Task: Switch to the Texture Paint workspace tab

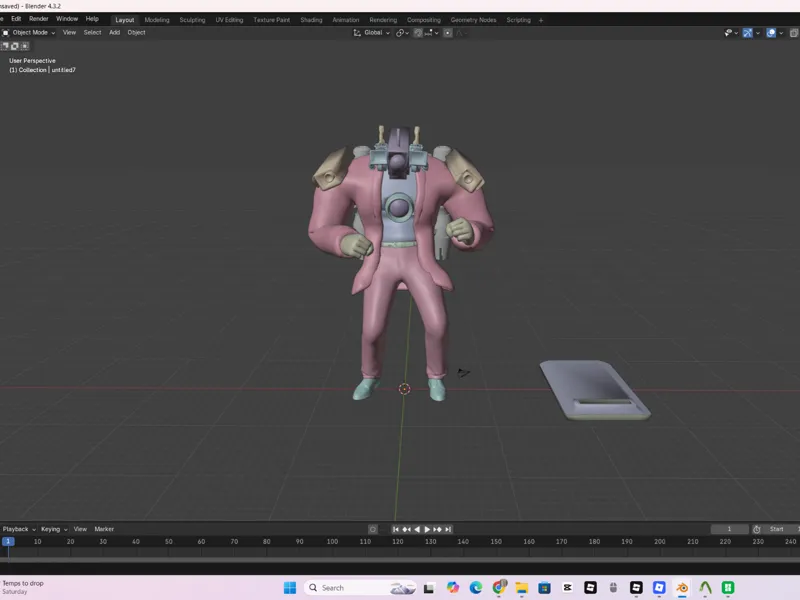Action: (x=271, y=20)
